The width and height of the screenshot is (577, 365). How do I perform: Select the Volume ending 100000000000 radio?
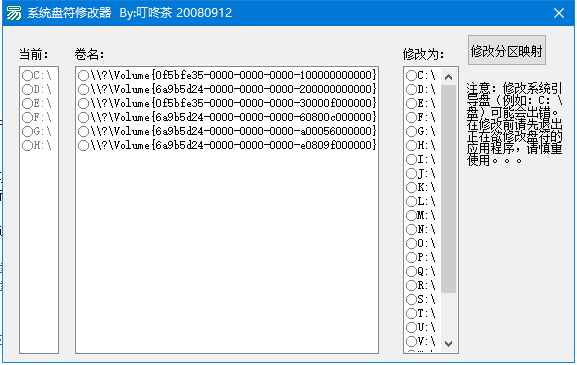(227, 75)
